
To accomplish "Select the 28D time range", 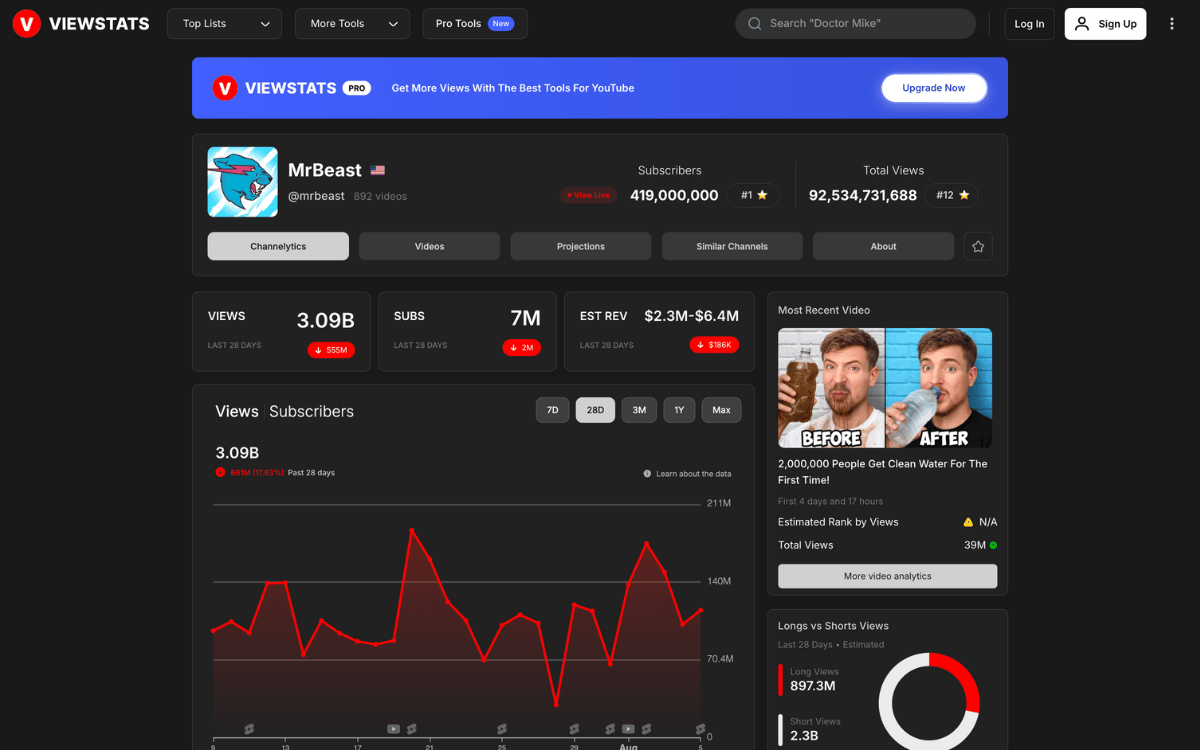I will (x=595, y=410).
